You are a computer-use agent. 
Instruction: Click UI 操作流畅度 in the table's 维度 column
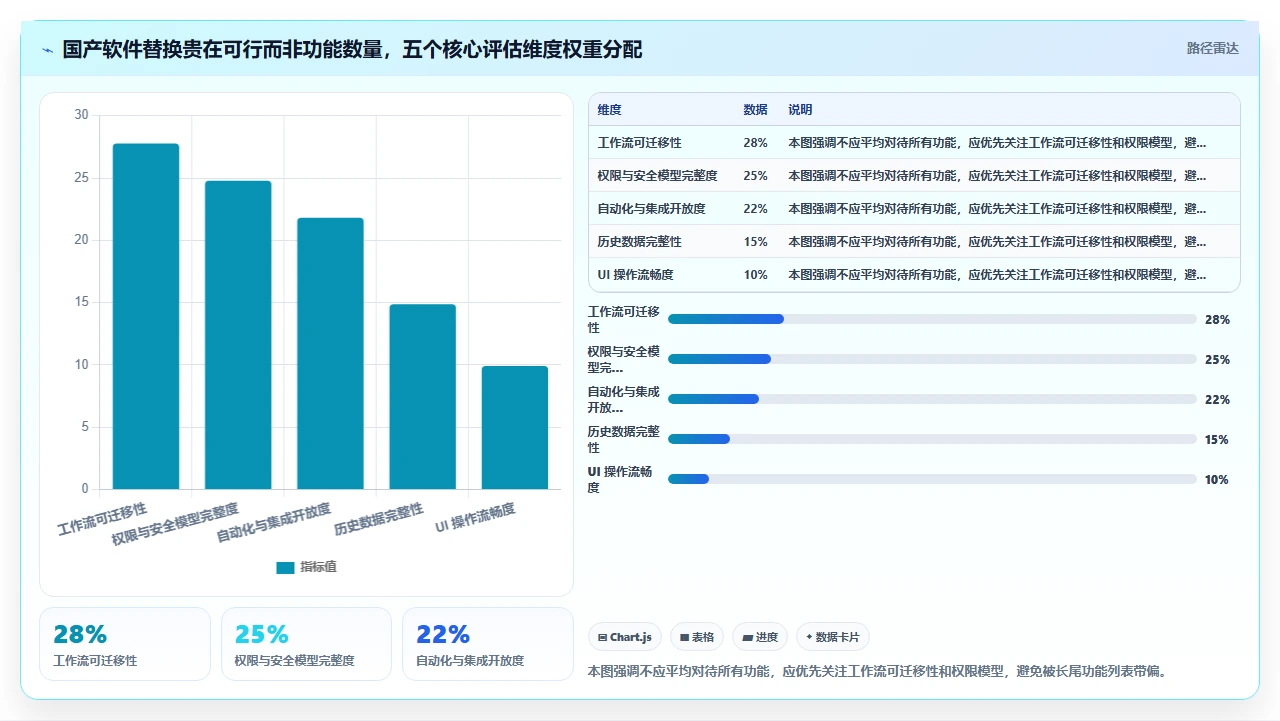tap(635, 275)
